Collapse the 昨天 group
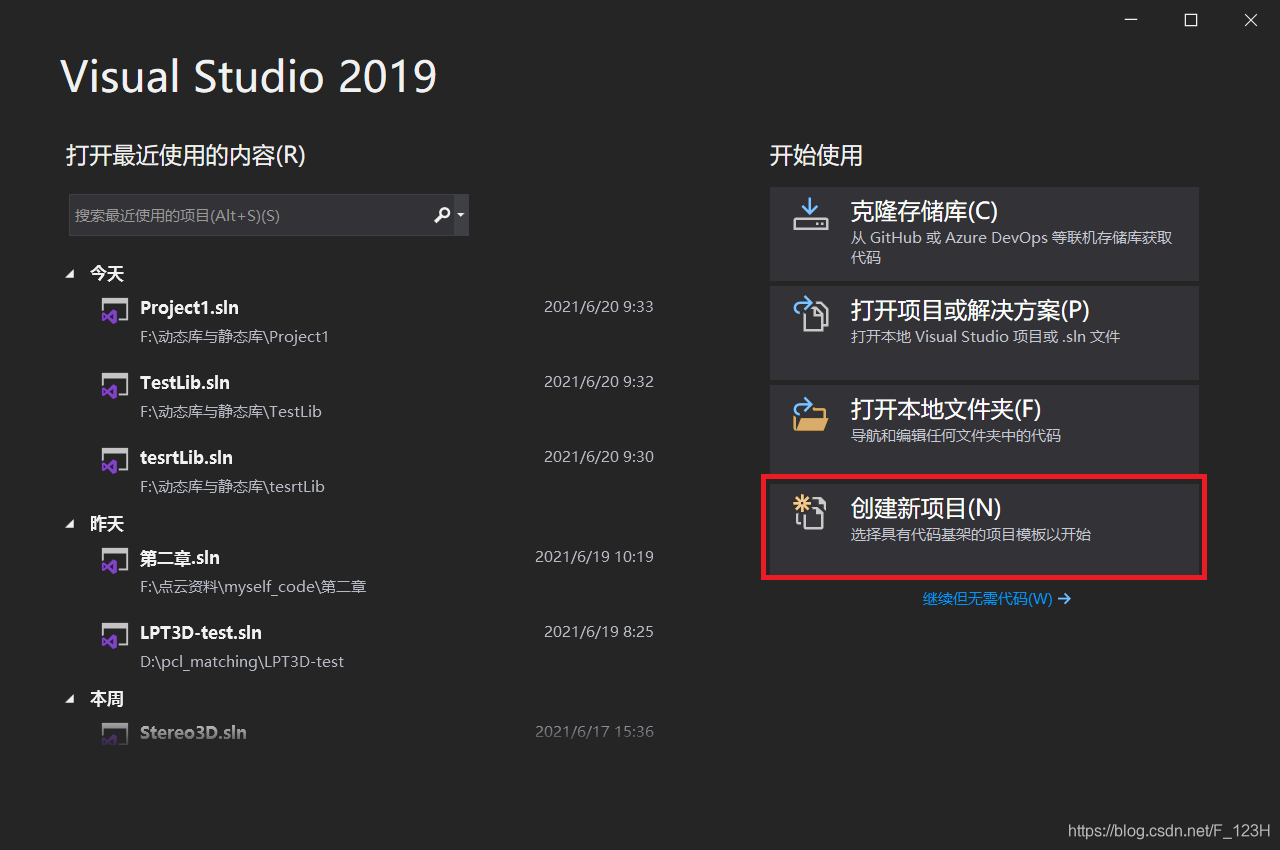This screenshot has height=850, width=1280. click(70, 523)
